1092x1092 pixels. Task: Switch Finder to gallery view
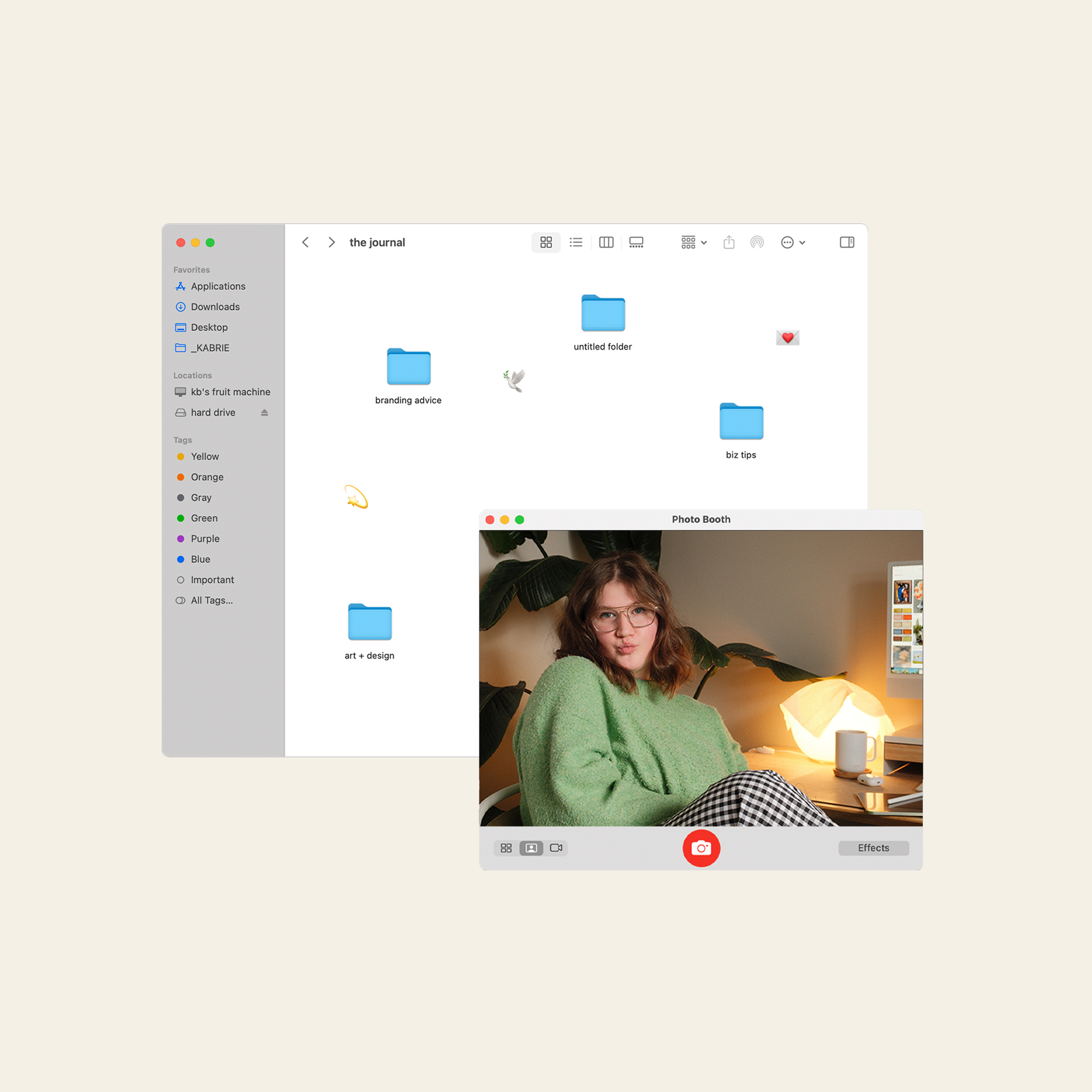point(636,242)
